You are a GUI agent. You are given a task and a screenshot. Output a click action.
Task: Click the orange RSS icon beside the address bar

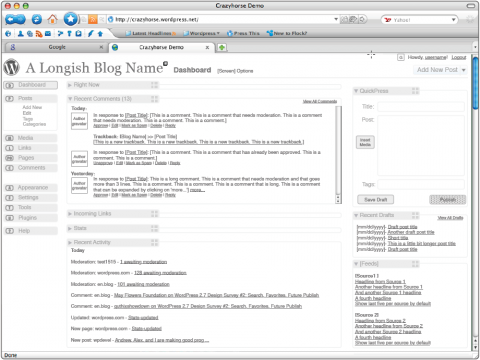[x=93, y=20]
